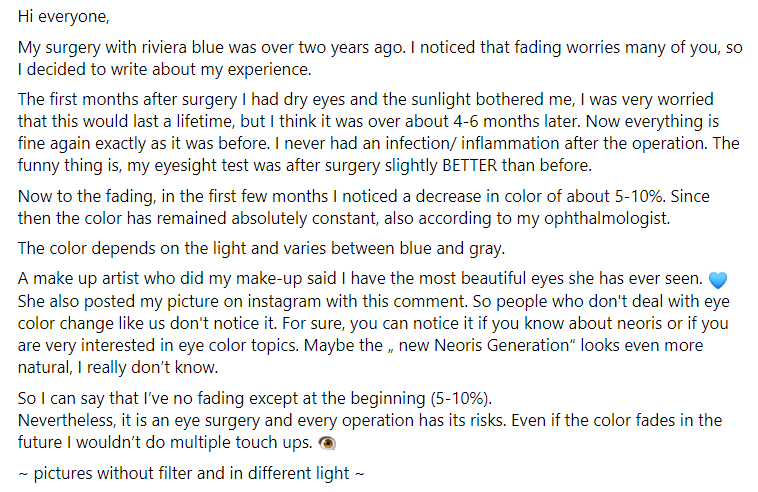Click the phrase "multiple touch ups"
Screen dimensions: 758x492
(241, 442)
